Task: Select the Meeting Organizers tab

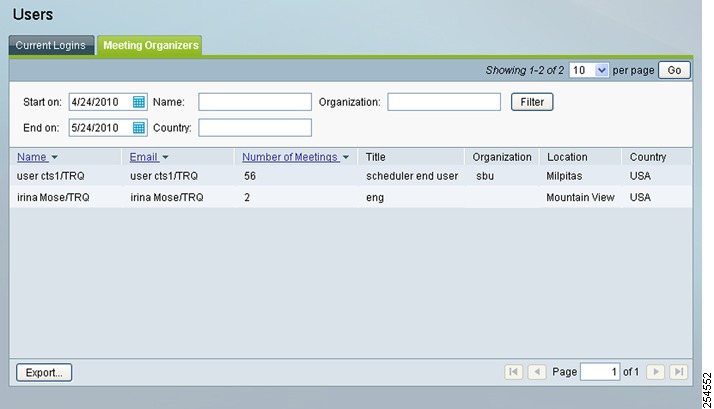Action: click(150, 45)
